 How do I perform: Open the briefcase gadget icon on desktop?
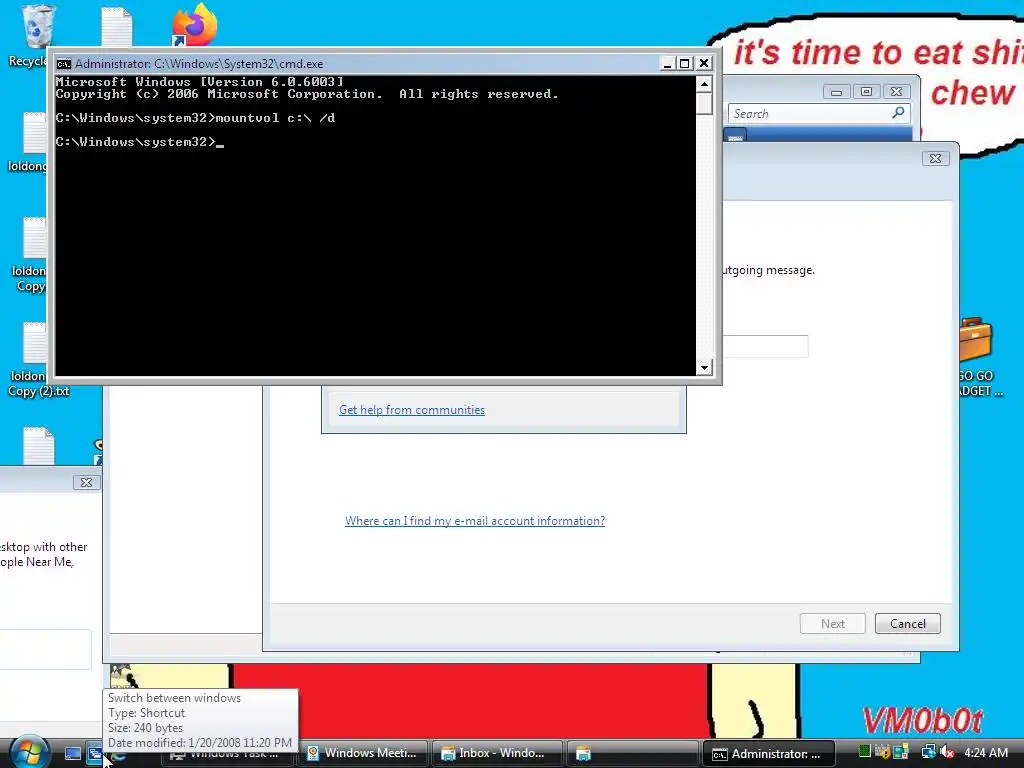pos(976,339)
